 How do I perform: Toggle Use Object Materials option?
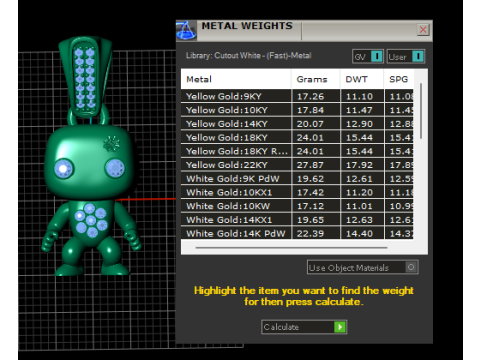coord(363,267)
